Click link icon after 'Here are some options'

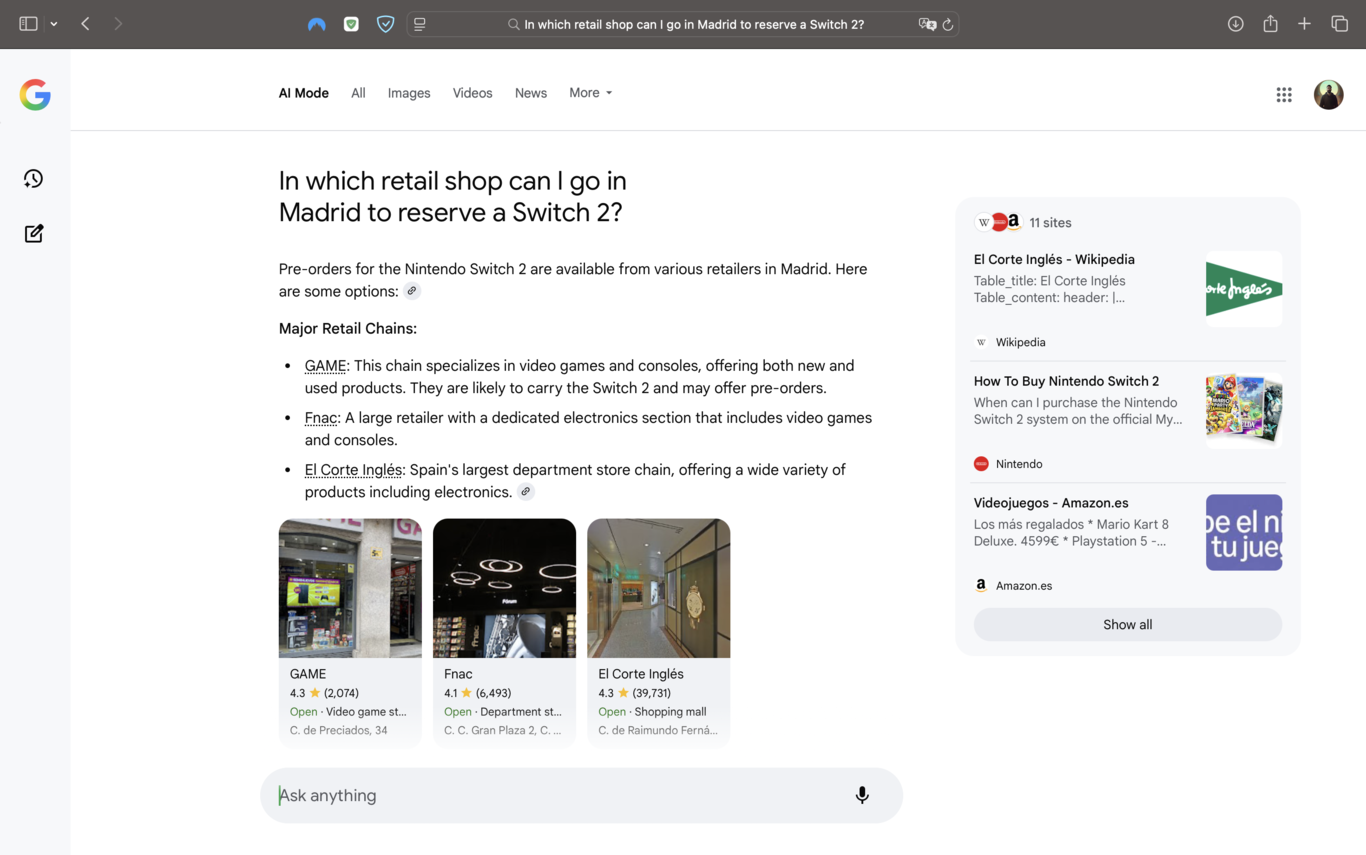412,291
